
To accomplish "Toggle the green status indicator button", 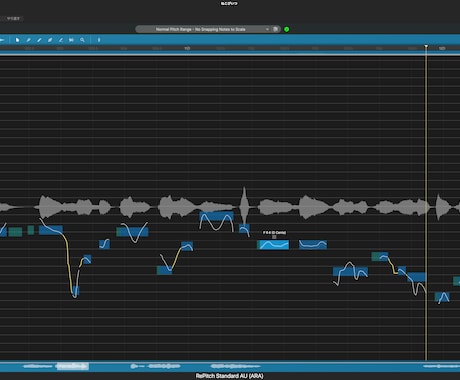I will point(287,29).
